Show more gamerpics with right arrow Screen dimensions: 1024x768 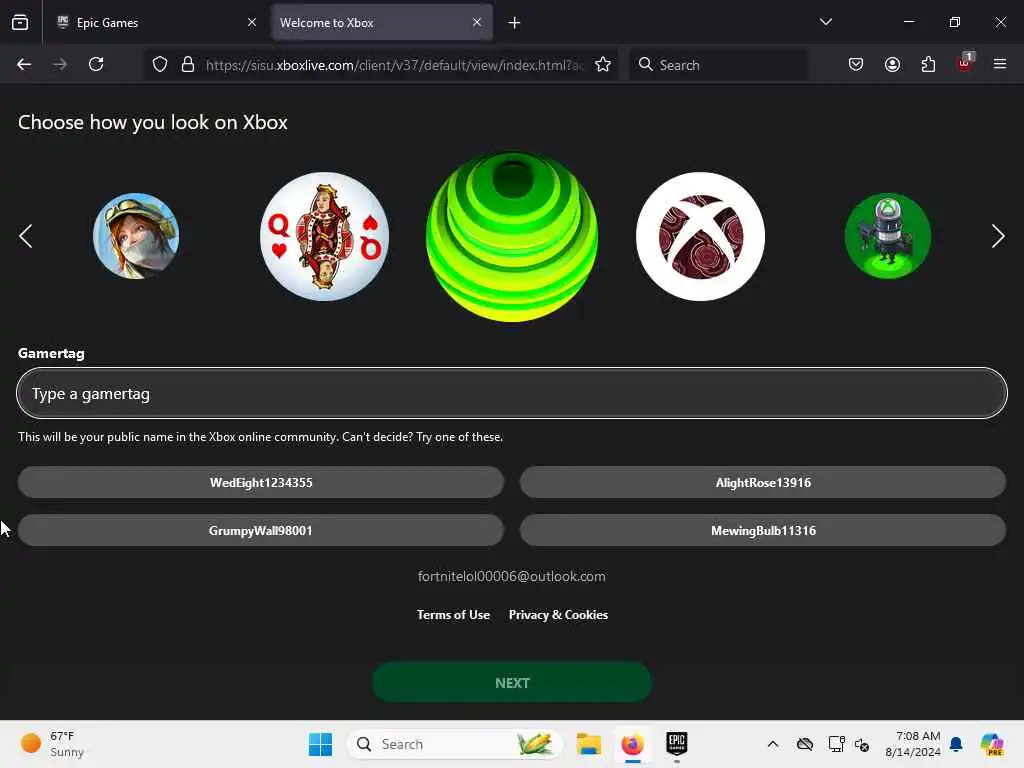[998, 236]
